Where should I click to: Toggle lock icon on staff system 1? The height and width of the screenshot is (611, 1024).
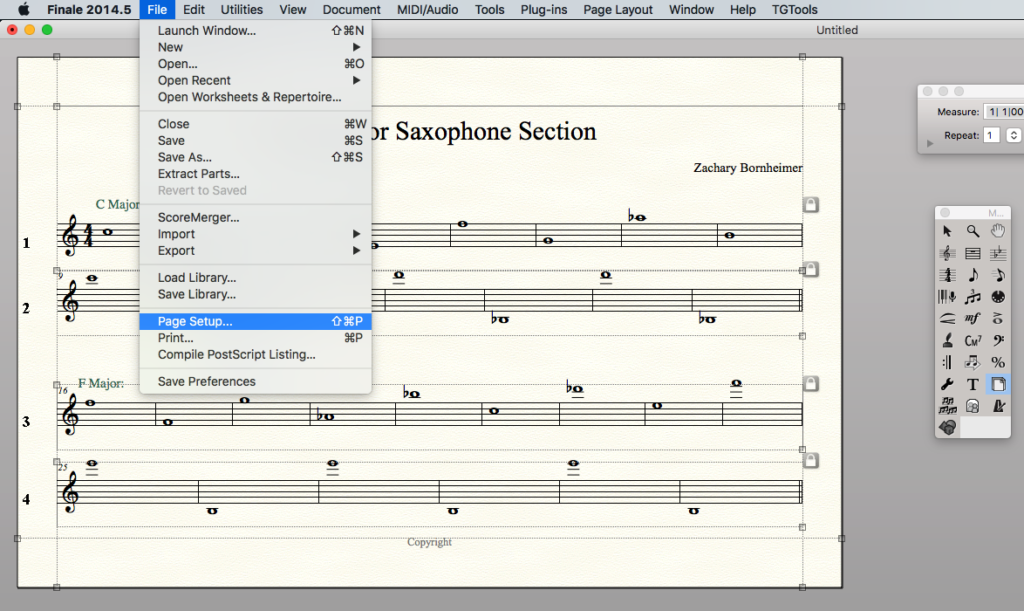(811, 205)
